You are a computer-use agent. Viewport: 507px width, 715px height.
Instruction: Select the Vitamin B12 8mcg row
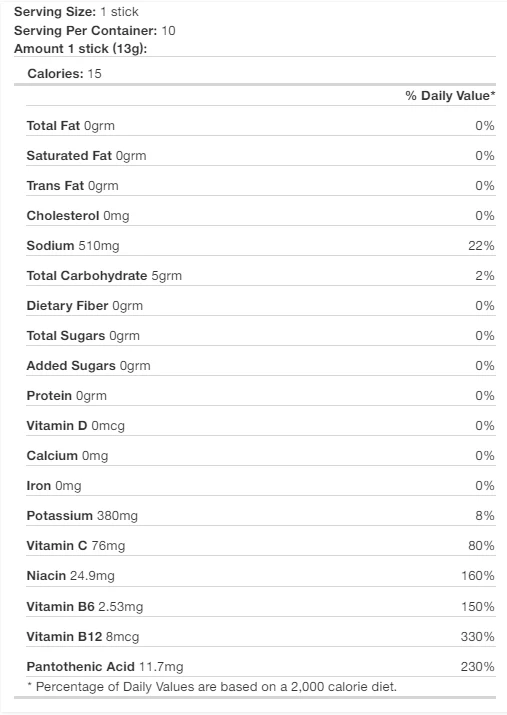click(261, 637)
